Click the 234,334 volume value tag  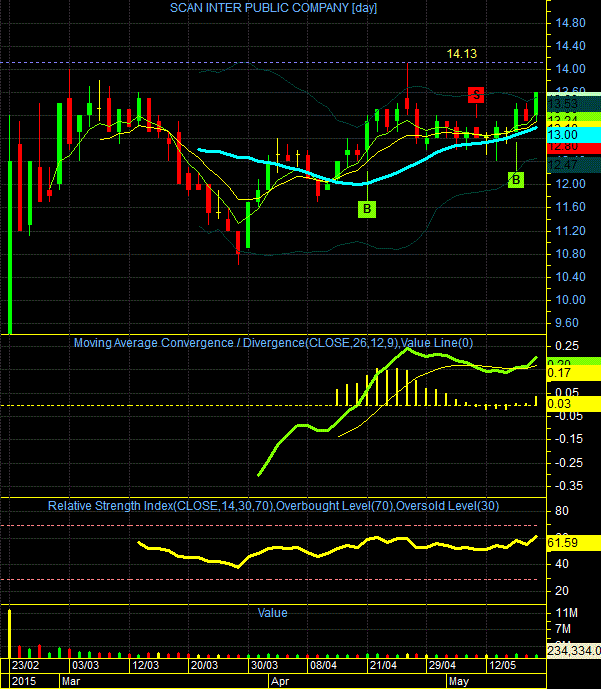coord(574,650)
